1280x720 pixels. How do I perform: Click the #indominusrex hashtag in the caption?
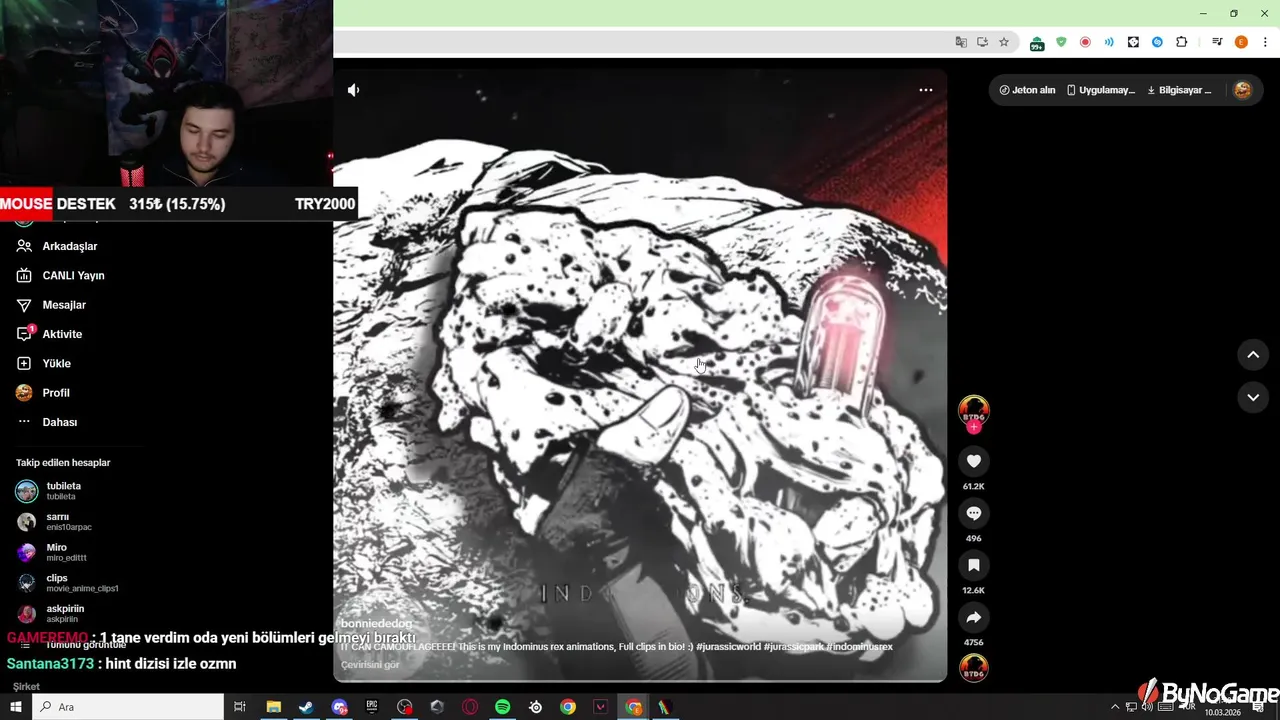(859, 647)
